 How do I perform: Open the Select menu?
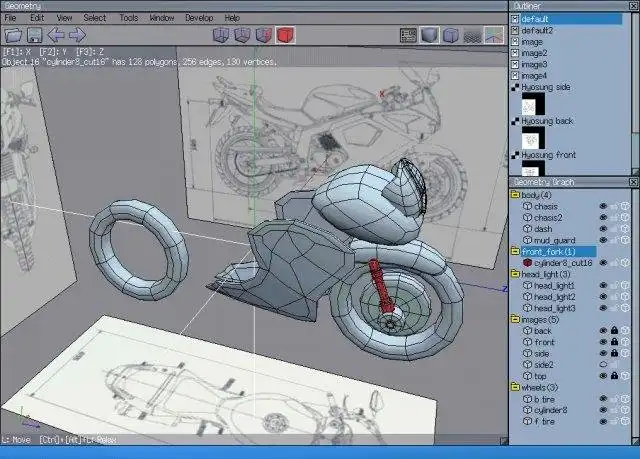(x=95, y=18)
